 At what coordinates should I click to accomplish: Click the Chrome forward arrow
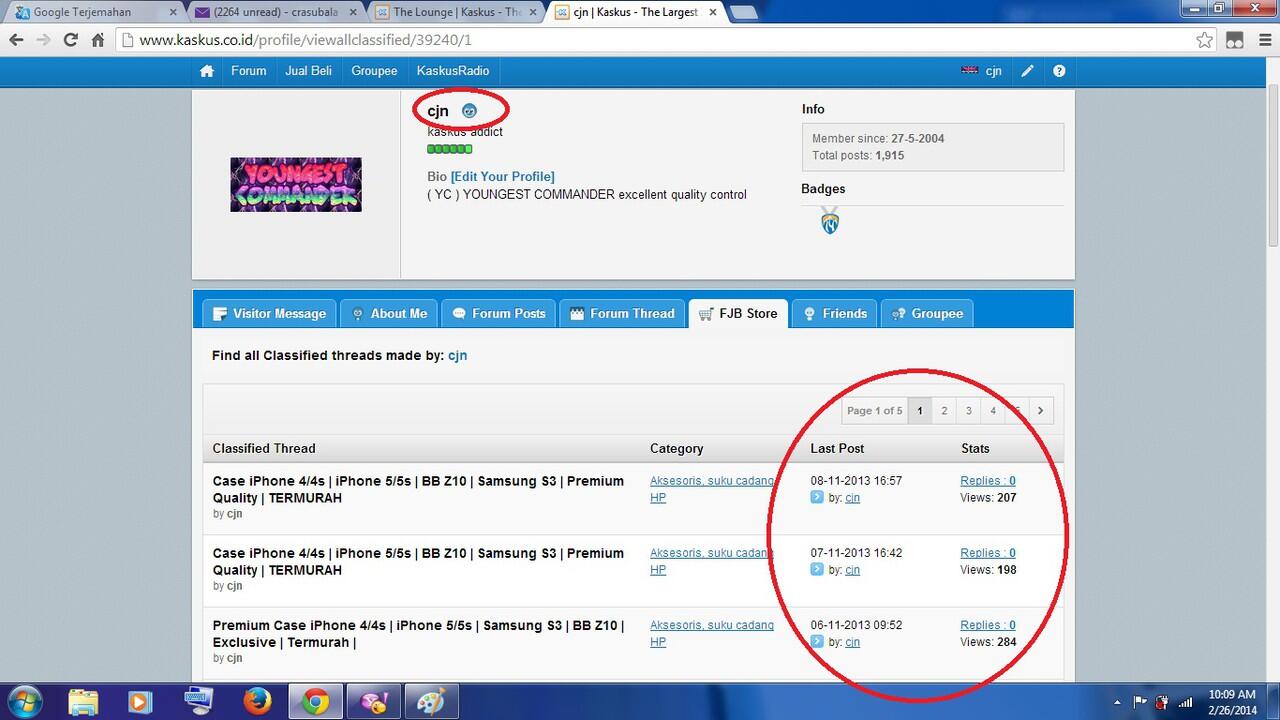(x=43, y=40)
